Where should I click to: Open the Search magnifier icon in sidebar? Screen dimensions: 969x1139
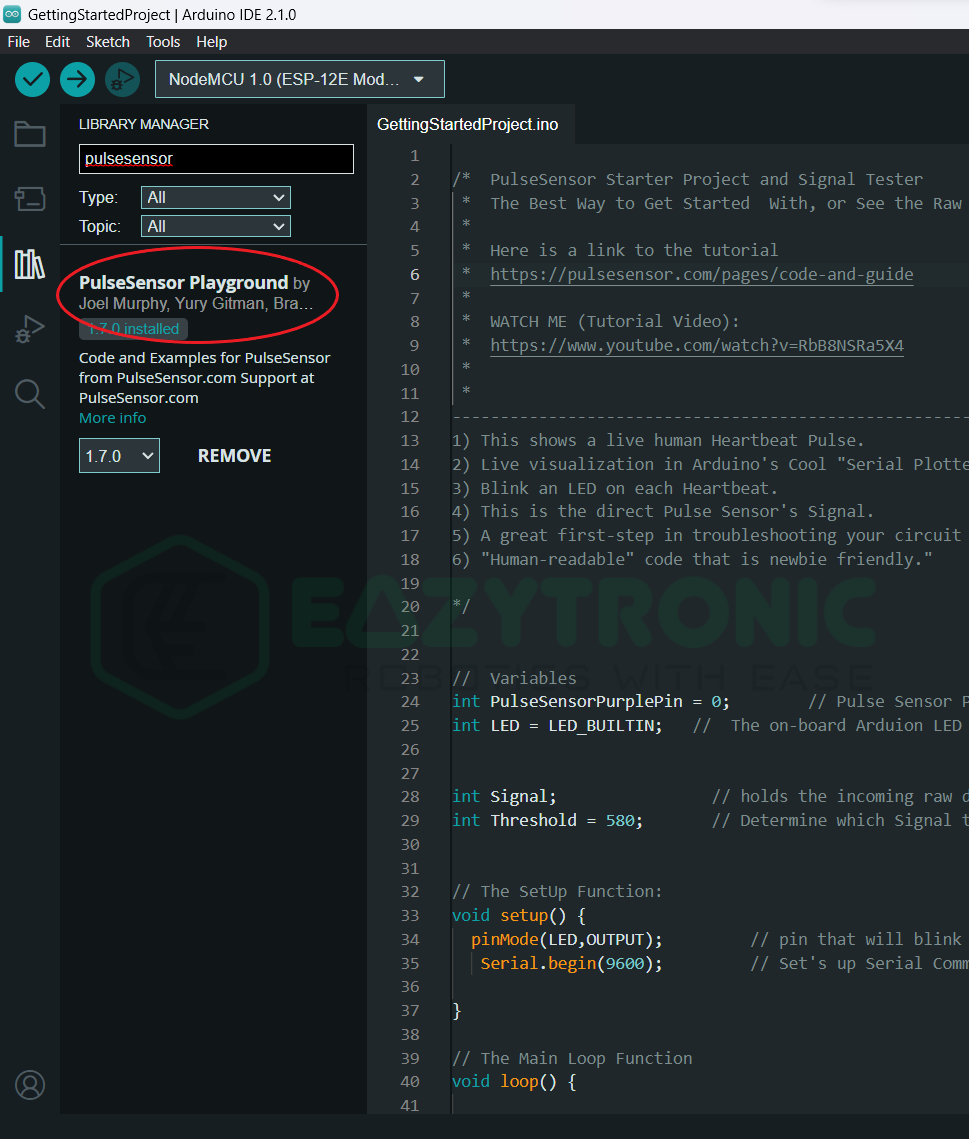click(30, 394)
